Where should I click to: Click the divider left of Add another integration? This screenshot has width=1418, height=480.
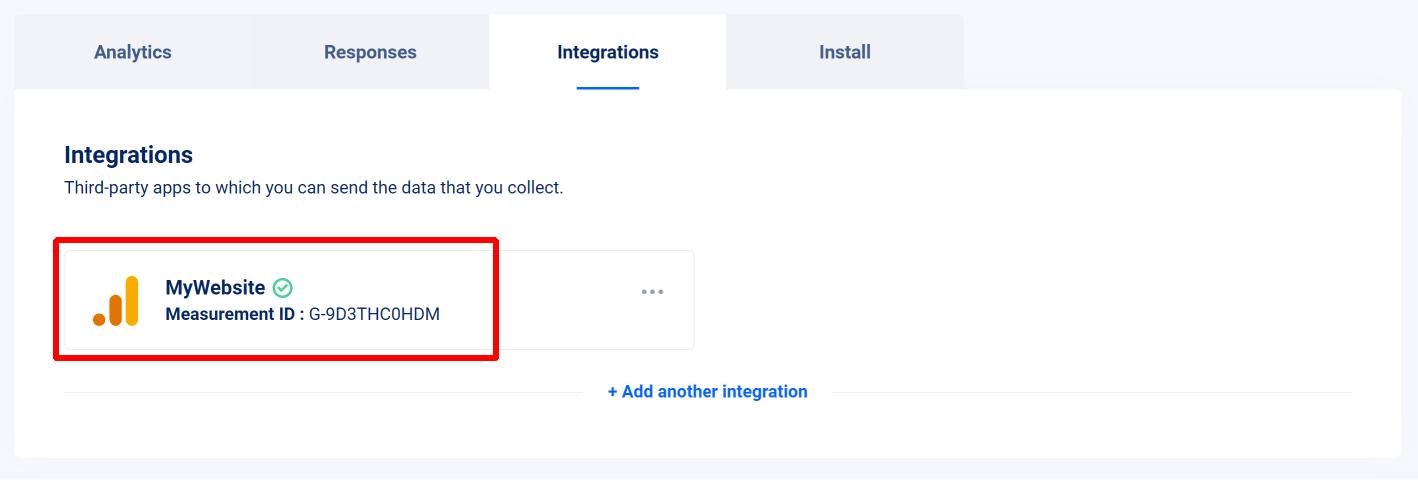(323, 392)
